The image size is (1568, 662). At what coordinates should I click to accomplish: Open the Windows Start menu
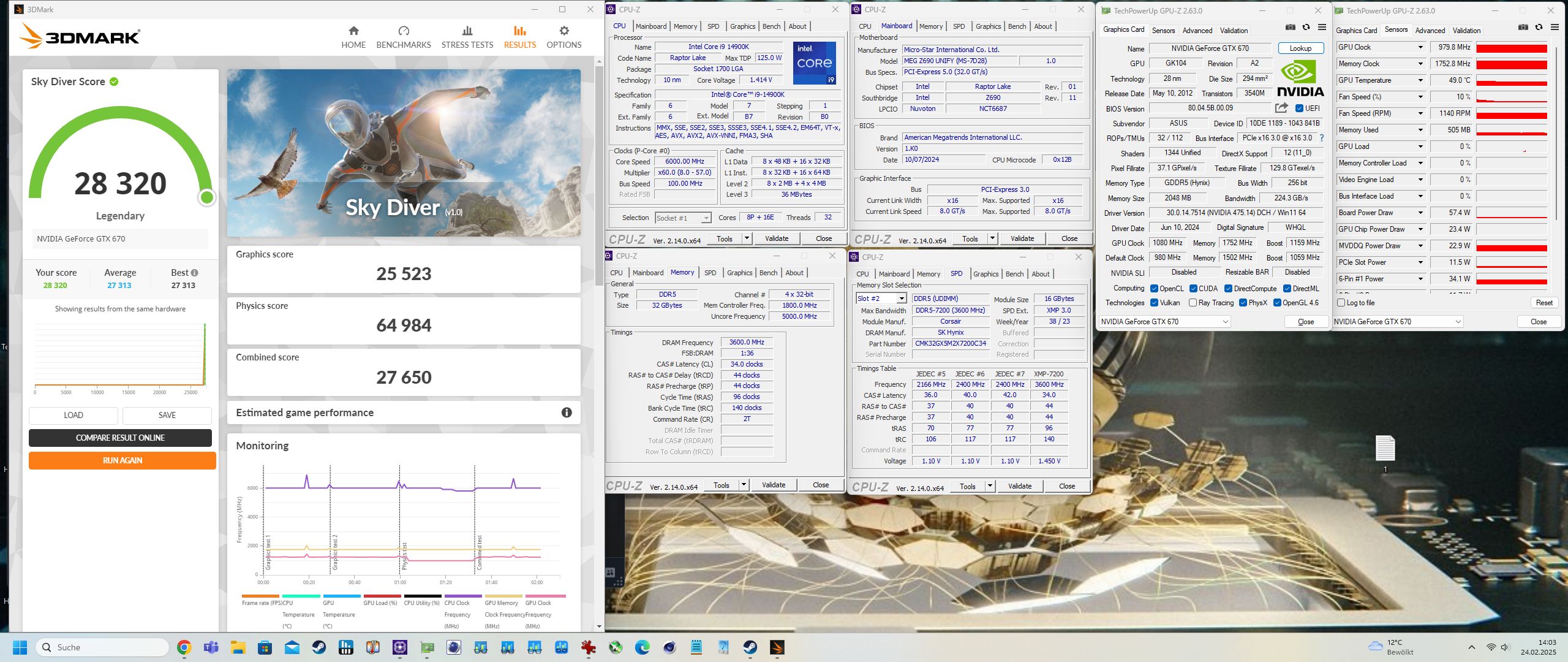click(x=20, y=647)
